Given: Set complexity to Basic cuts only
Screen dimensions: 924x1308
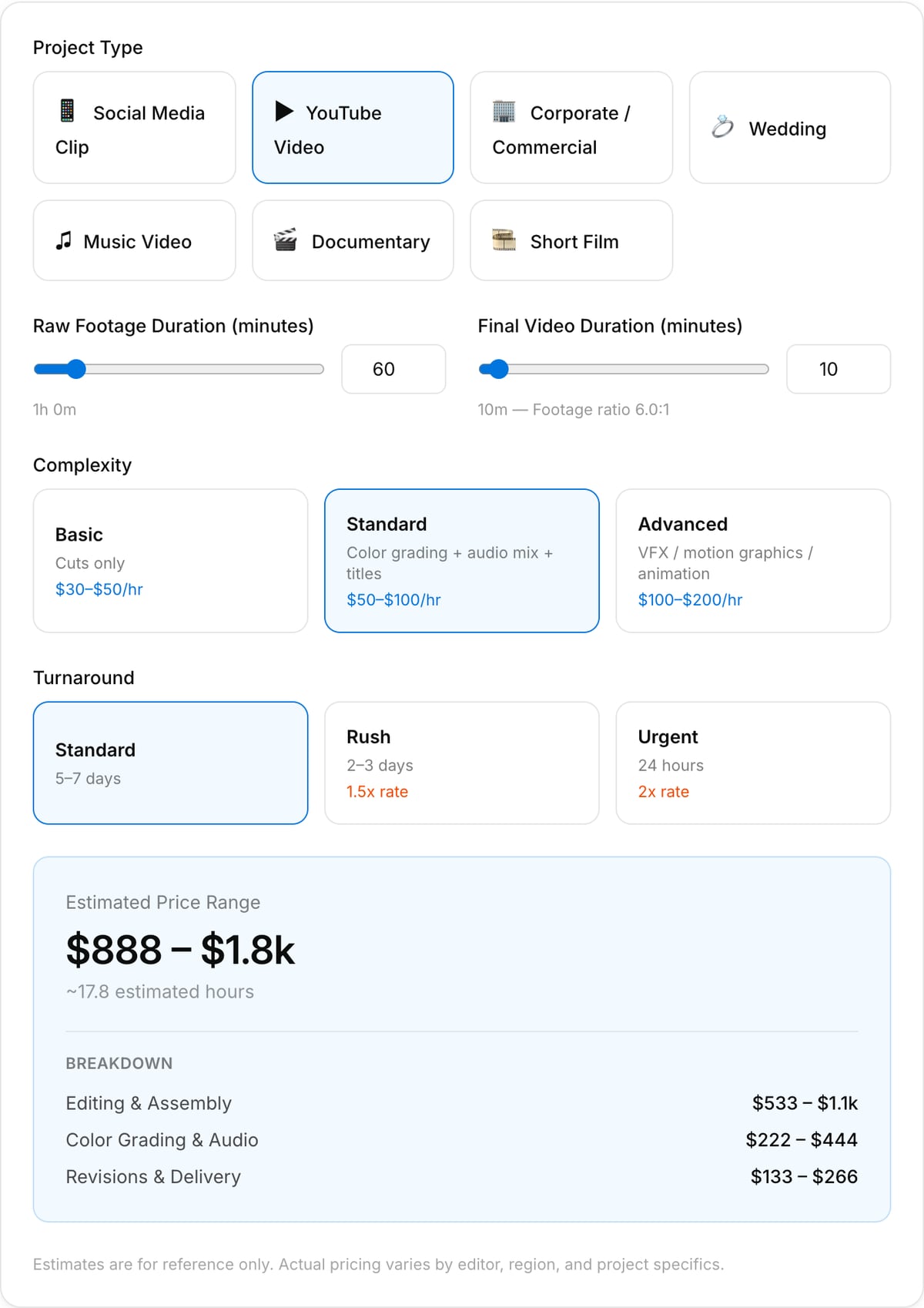Looking at the screenshot, I should pos(170,561).
